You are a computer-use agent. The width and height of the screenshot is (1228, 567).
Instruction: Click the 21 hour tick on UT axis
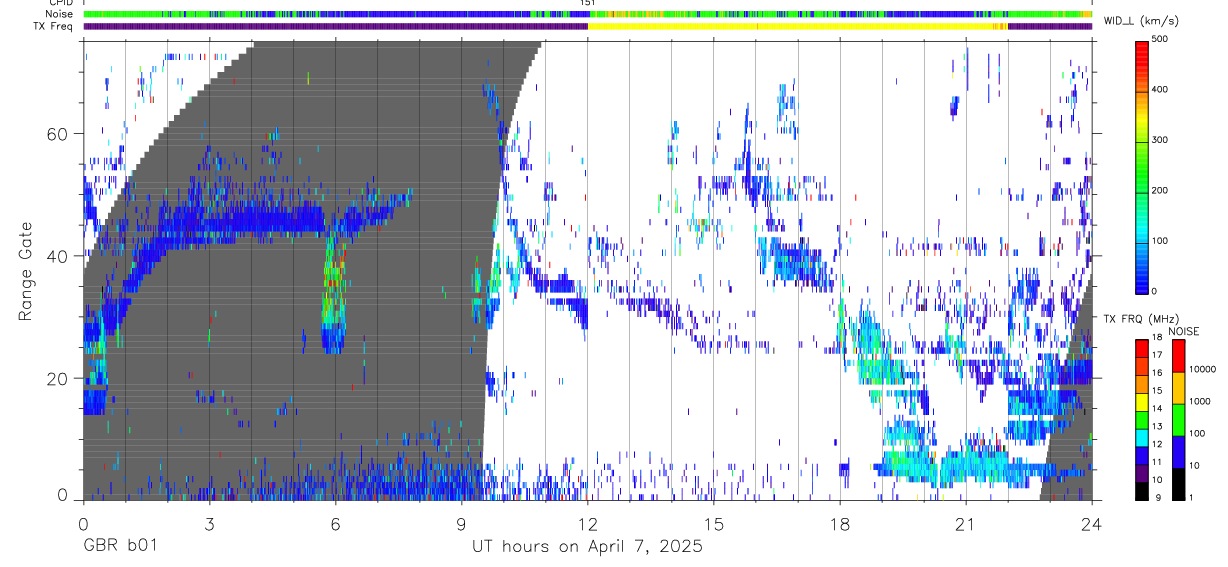pos(966,525)
